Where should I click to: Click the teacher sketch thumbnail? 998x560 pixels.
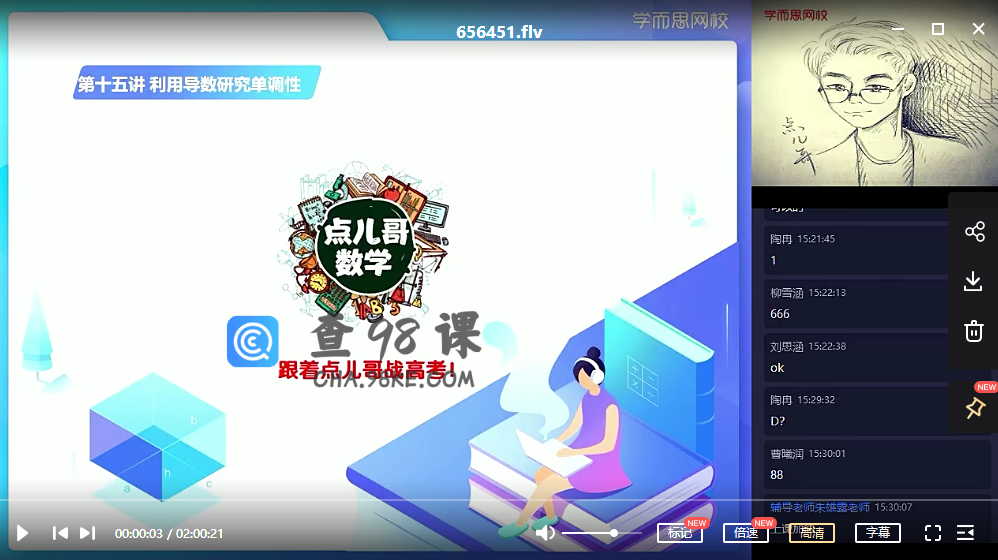[850, 100]
